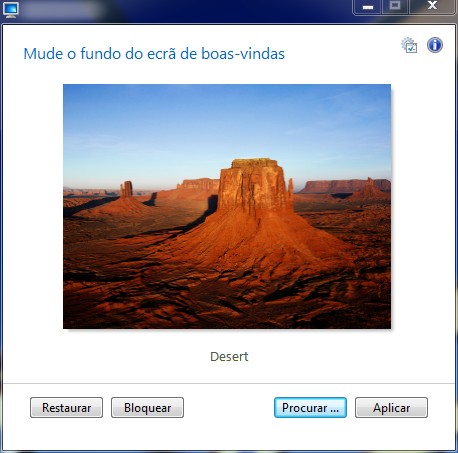Screen dimensions: 458x453
Task: Select the Desert preview image
Action: point(227,206)
